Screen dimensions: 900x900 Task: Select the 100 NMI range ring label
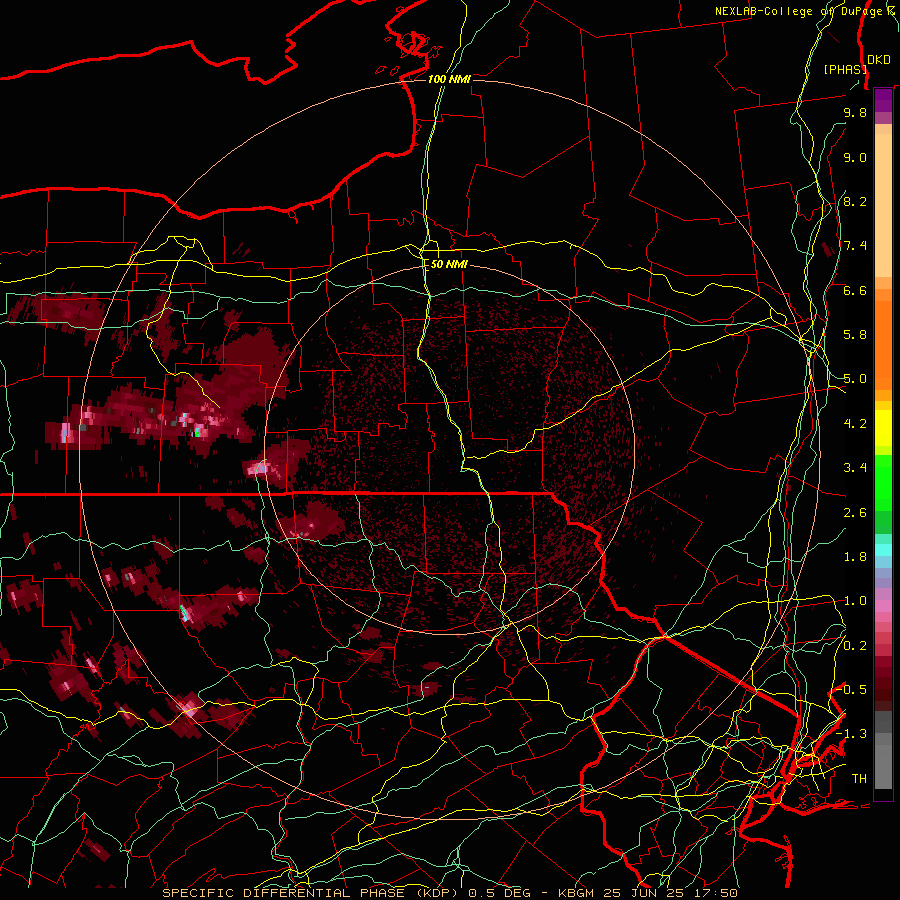point(449,79)
